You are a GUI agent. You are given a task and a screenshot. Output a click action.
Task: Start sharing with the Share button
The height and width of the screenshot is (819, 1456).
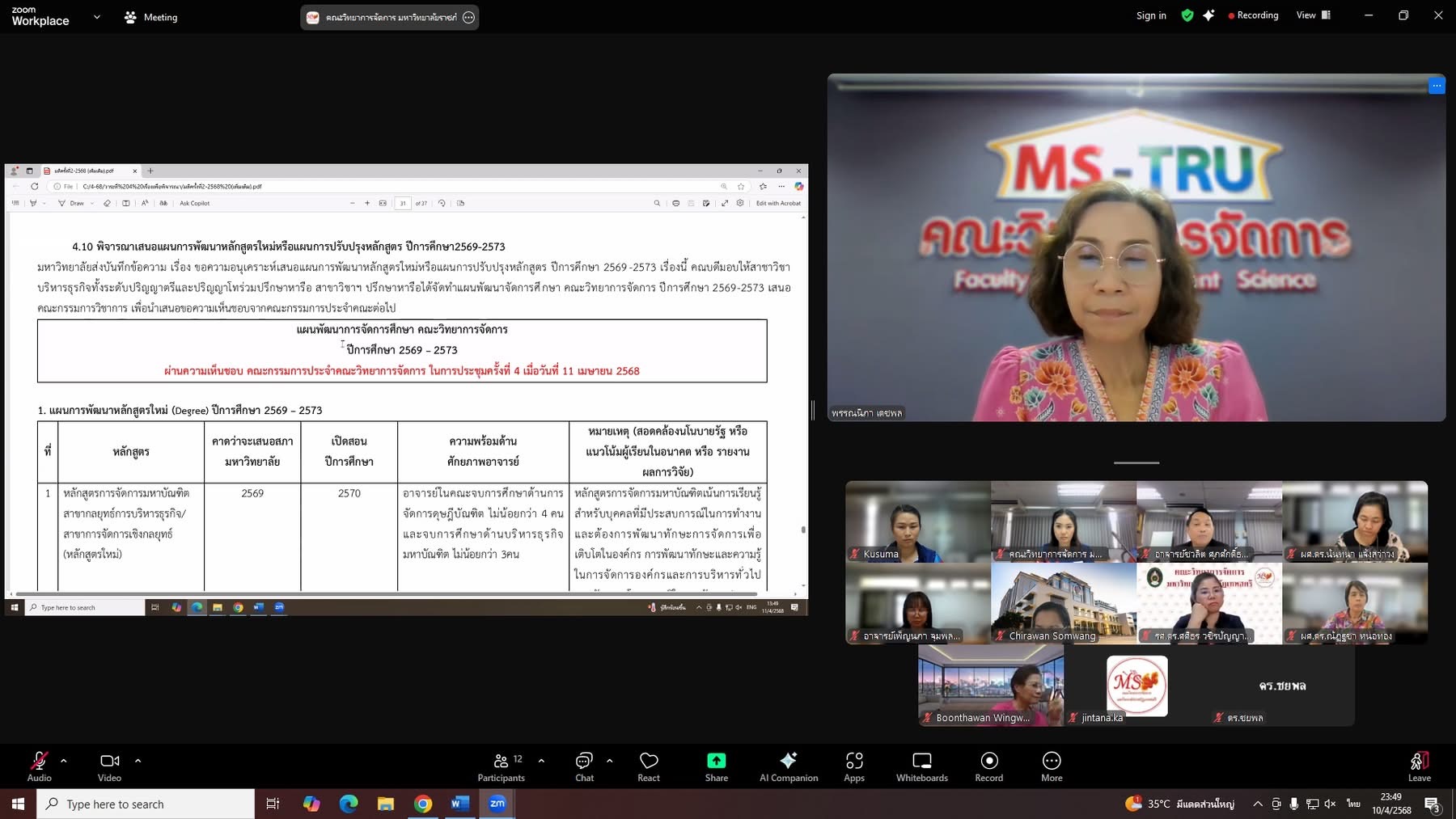716,766
